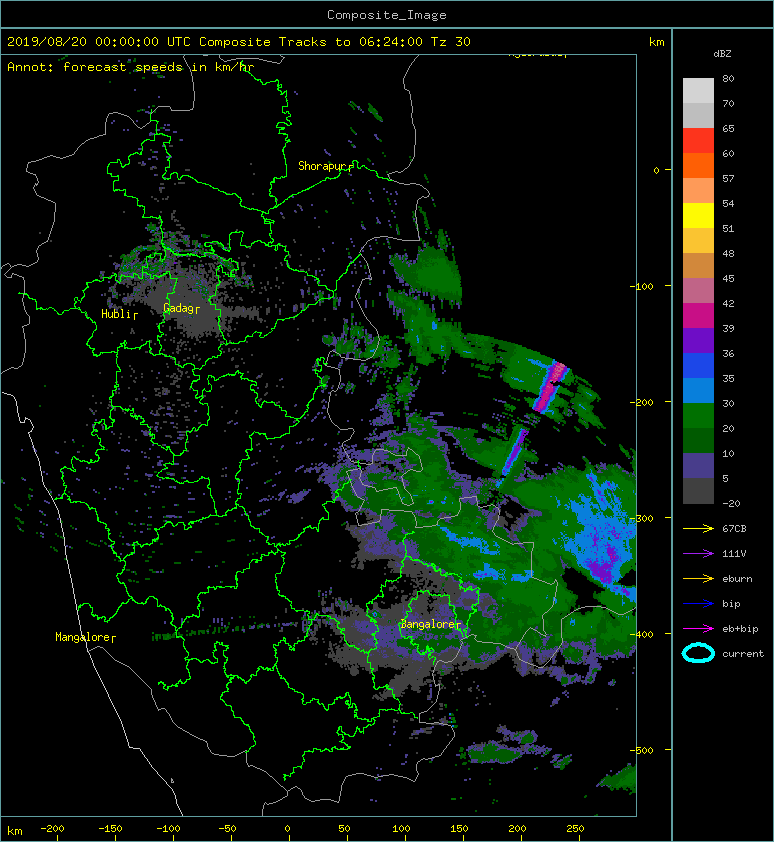Click the 57 value on the dBZ scale
The width and height of the screenshot is (774, 842).
[x=728, y=178]
